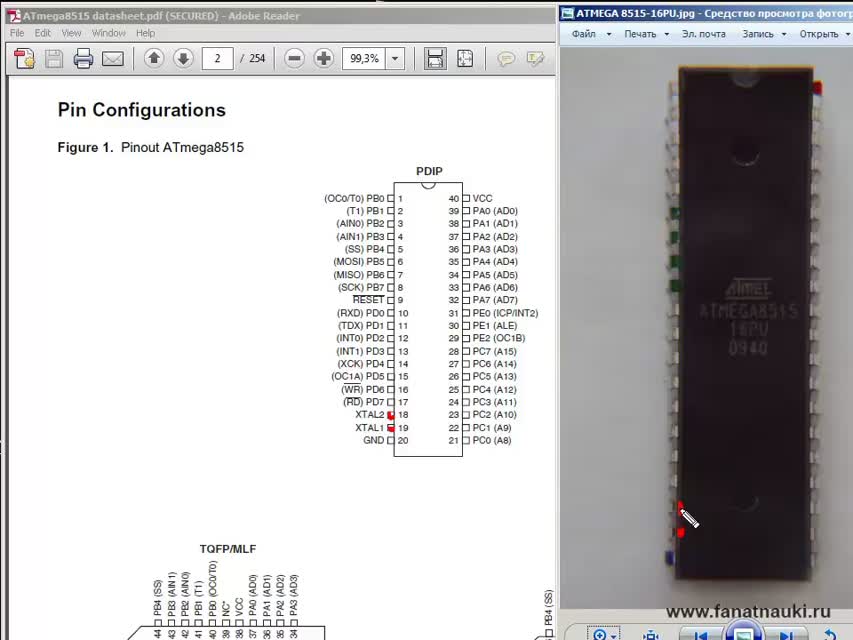853x640 pixels.
Task: Click the Create PDF icon in Adobe Reader
Action: (x=24, y=58)
